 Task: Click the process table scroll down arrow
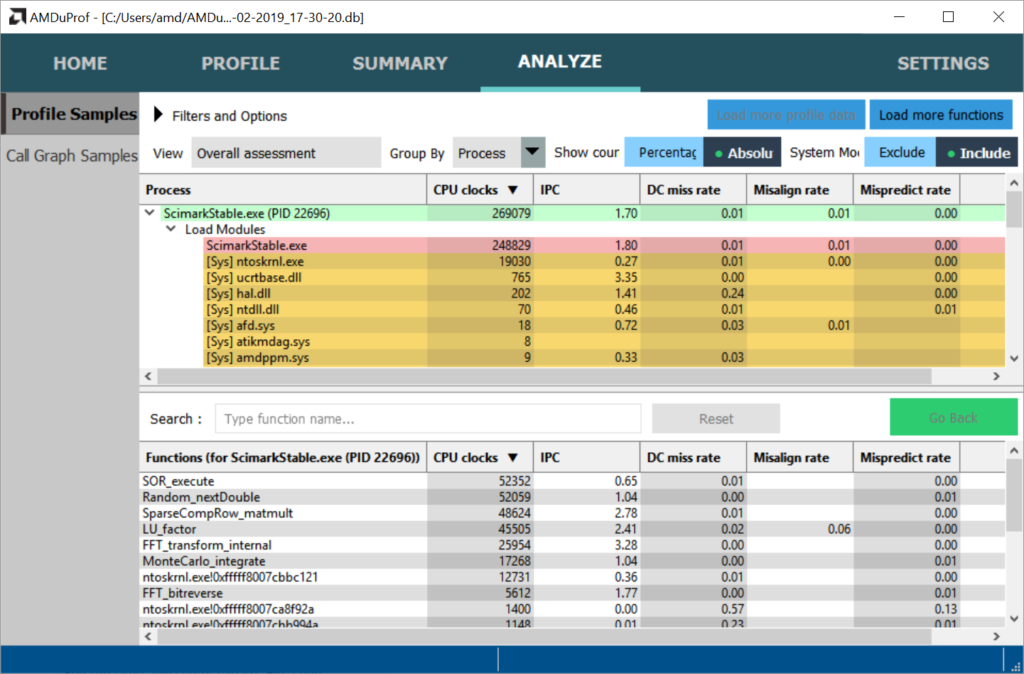[x=1014, y=359]
